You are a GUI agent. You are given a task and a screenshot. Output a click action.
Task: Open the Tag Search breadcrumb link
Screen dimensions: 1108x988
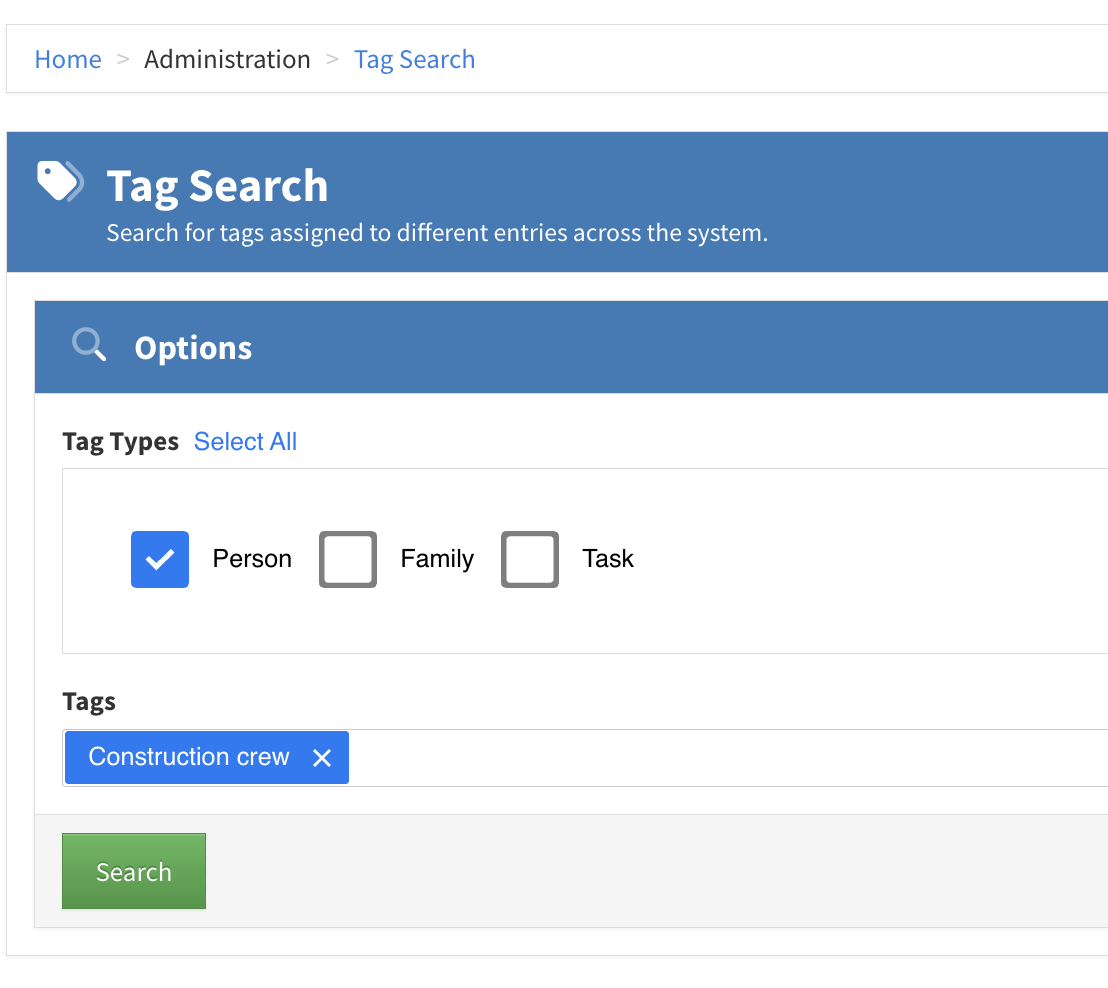[x=414, y=60]
